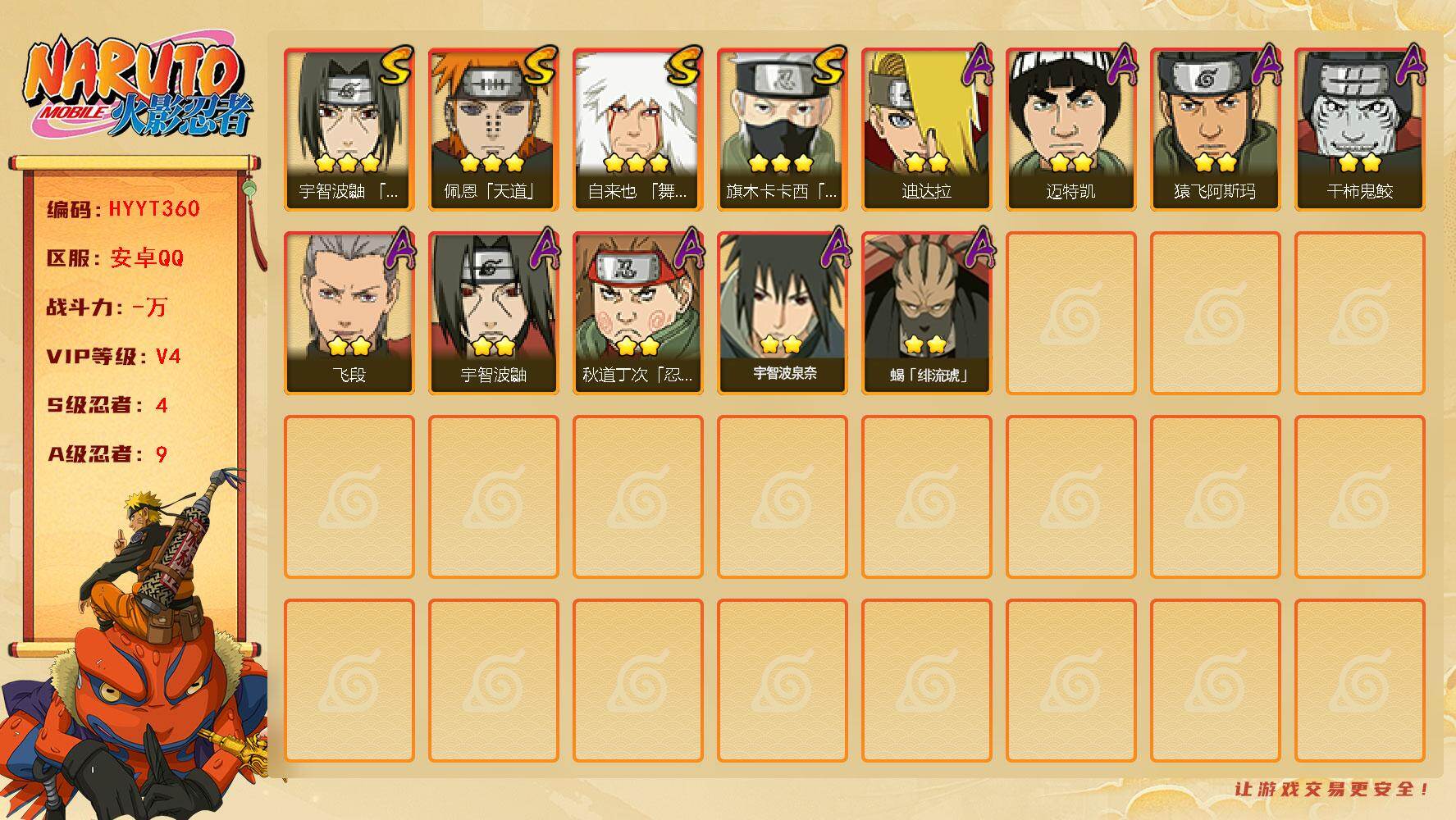Click the three stars on 自来也 card
The image size is (1456, 820).
pos(637,162)
